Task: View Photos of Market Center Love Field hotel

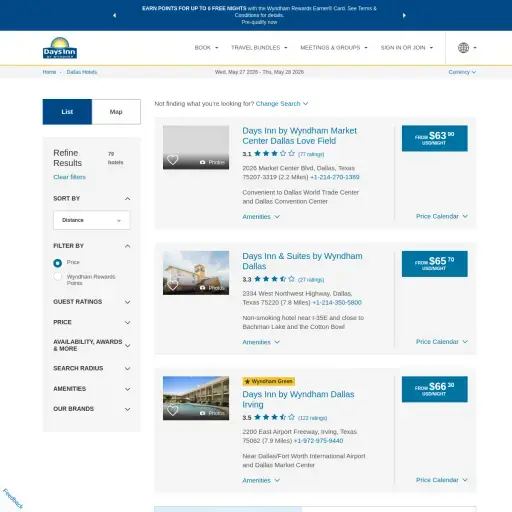Action: pos(212,162)
